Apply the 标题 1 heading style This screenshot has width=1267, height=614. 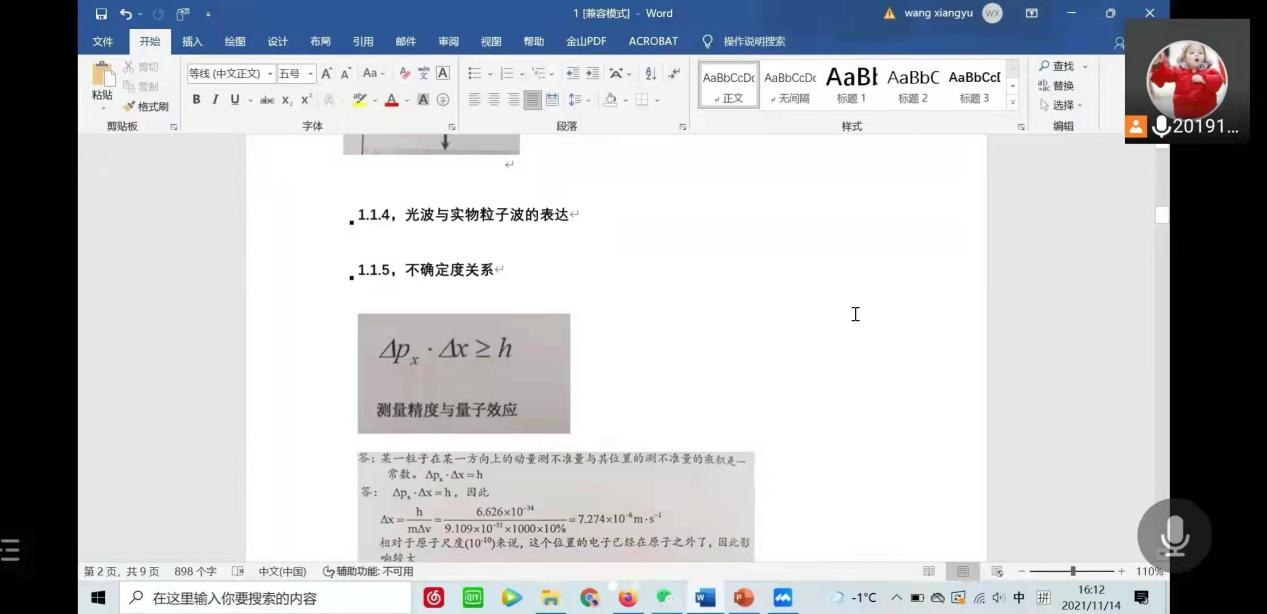tap(851, 85)
